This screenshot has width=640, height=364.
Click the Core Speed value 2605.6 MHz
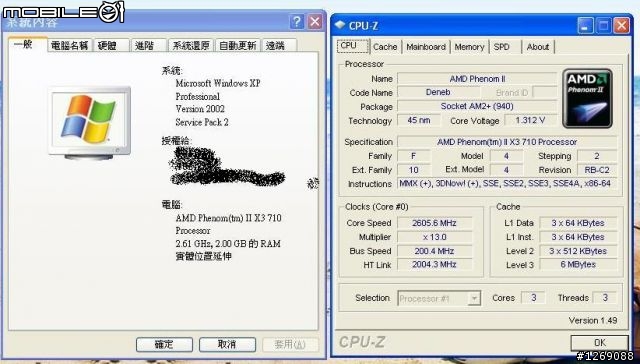[434, 223]
